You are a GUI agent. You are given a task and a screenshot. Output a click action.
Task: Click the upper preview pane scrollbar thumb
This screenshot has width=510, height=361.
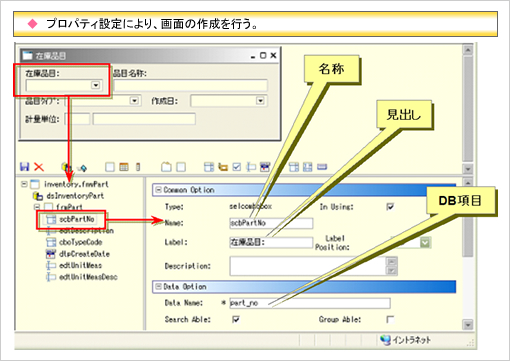coord(468,109)
